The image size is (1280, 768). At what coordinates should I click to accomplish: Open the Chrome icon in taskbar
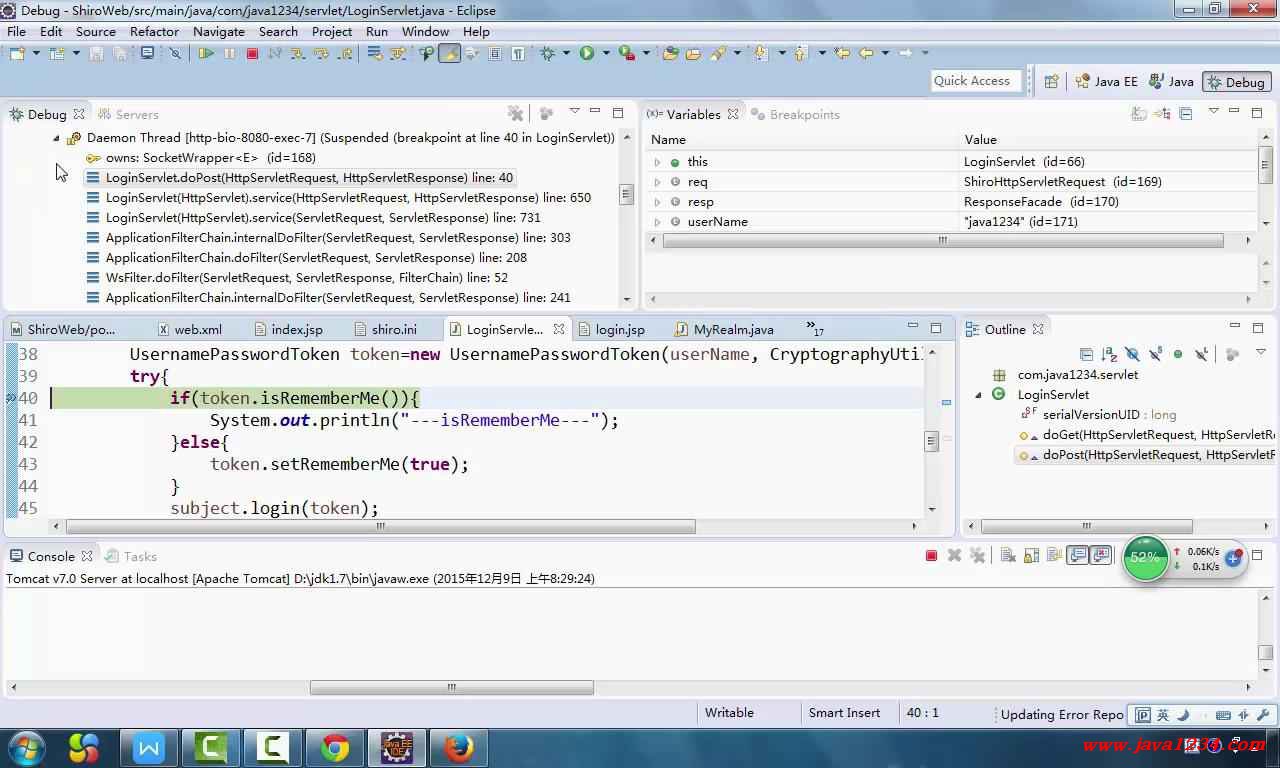pos(335,747)
